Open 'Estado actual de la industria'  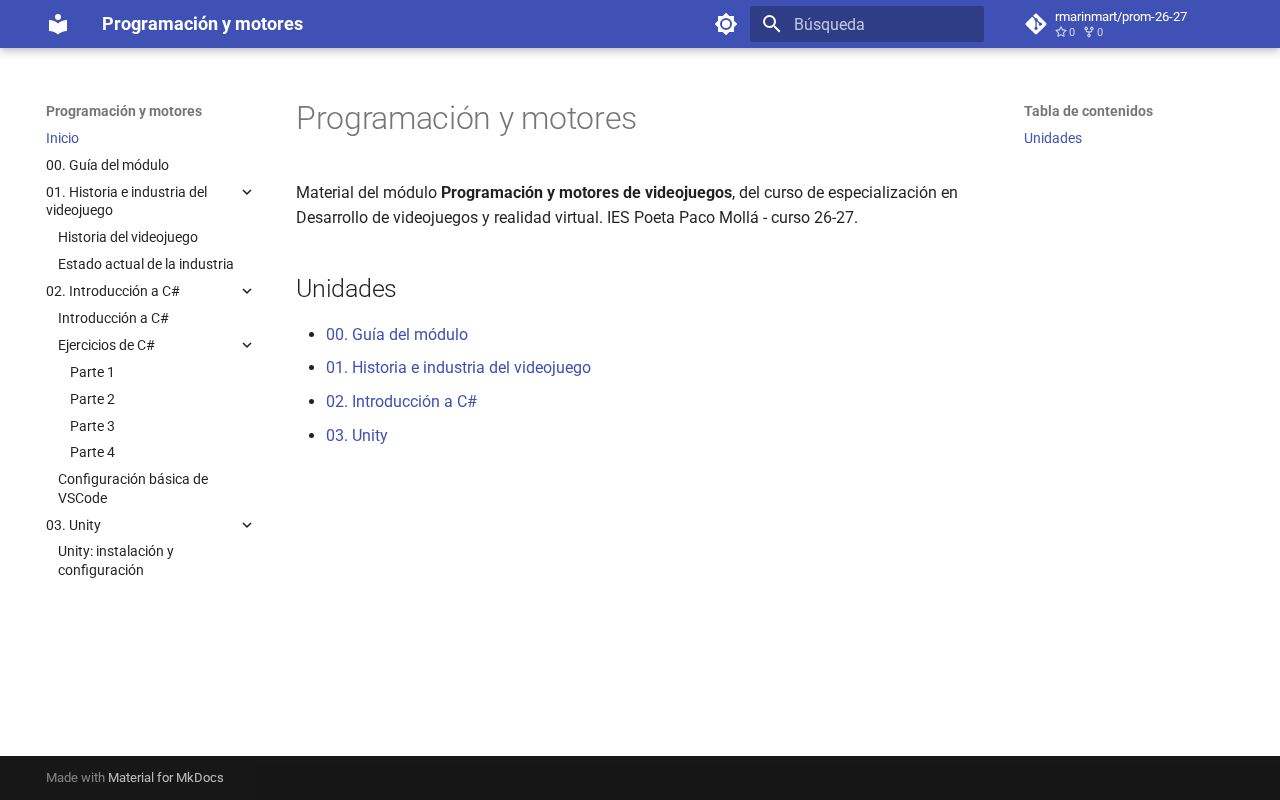(146, 264)
